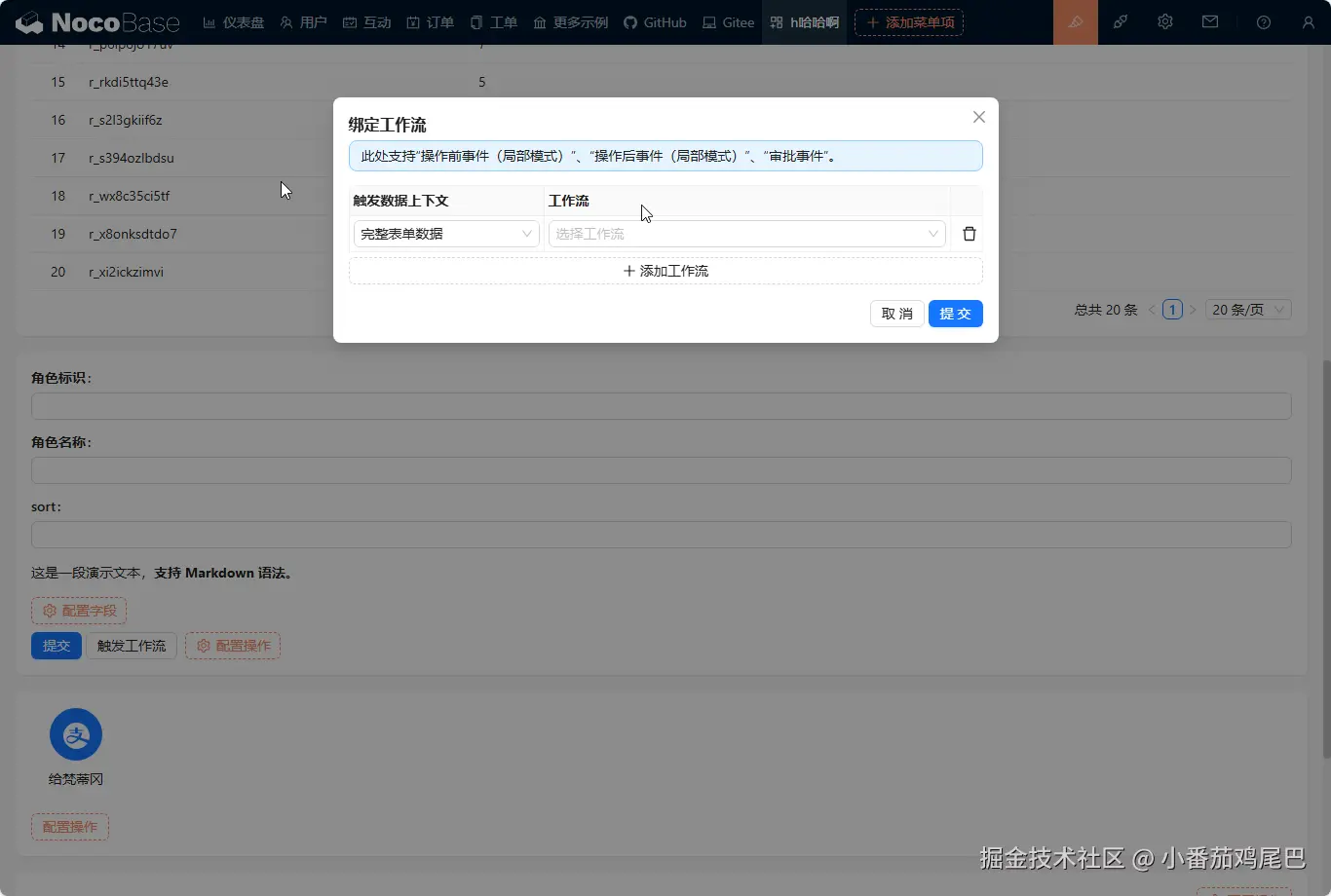Click the 角色名称 input field
The height and width of the screenshot is (896, 1331).
pyautogui.click(x=662, y=470)
